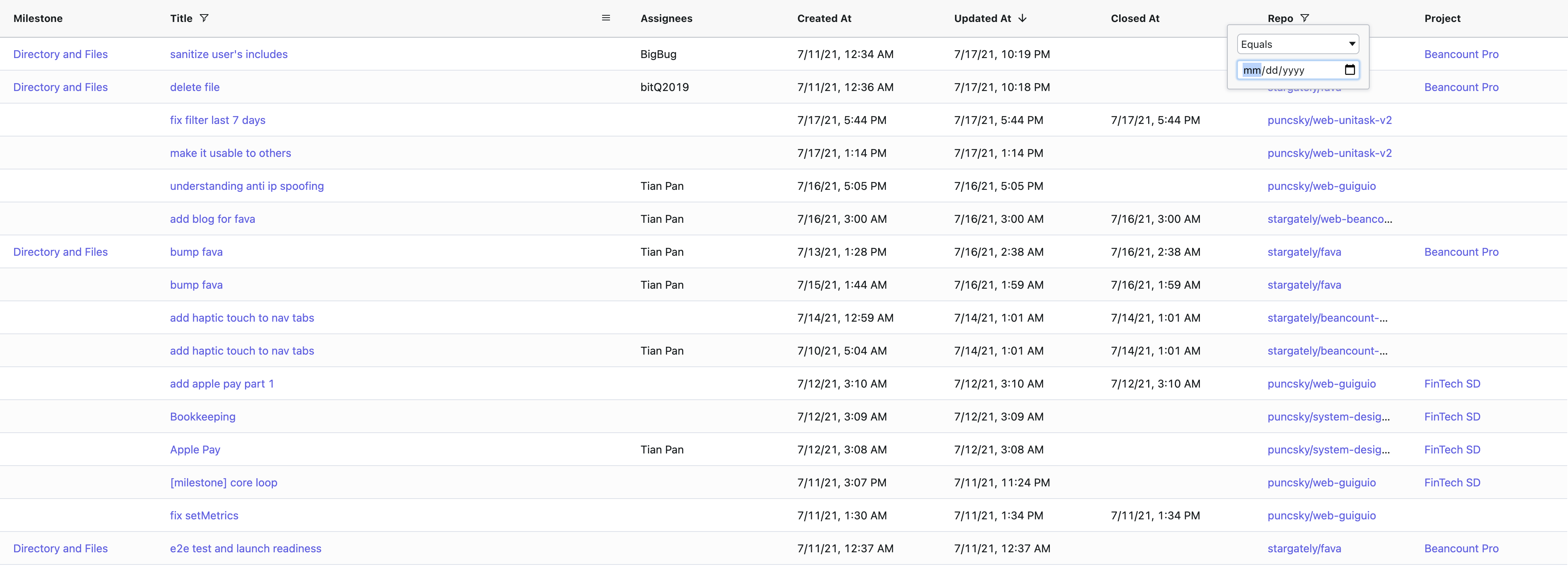Click the Assignees column header
The height and width of the screenshot is (568, 1568).
pos(666,18)
